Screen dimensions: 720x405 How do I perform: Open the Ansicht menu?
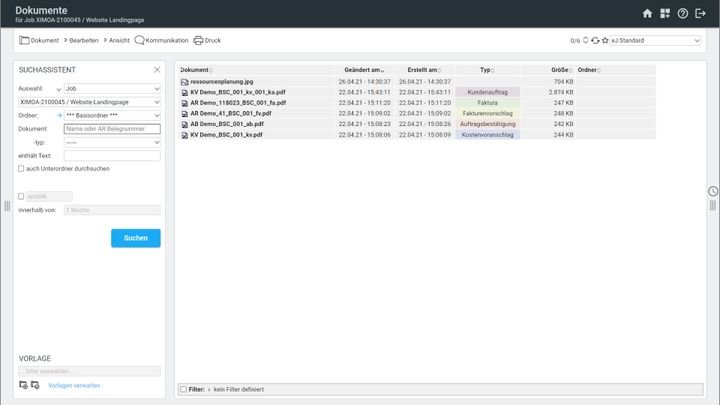point(118,41)
